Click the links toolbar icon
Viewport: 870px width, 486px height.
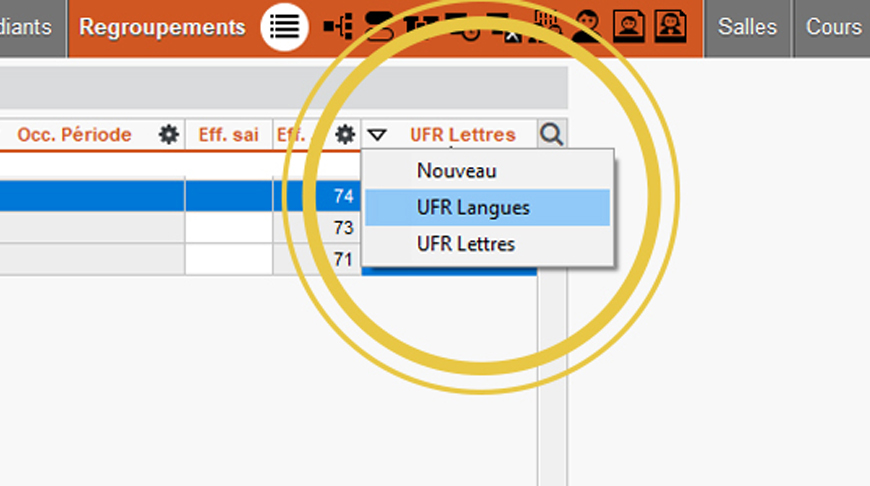pyautogui.click(x=379, y=27)
